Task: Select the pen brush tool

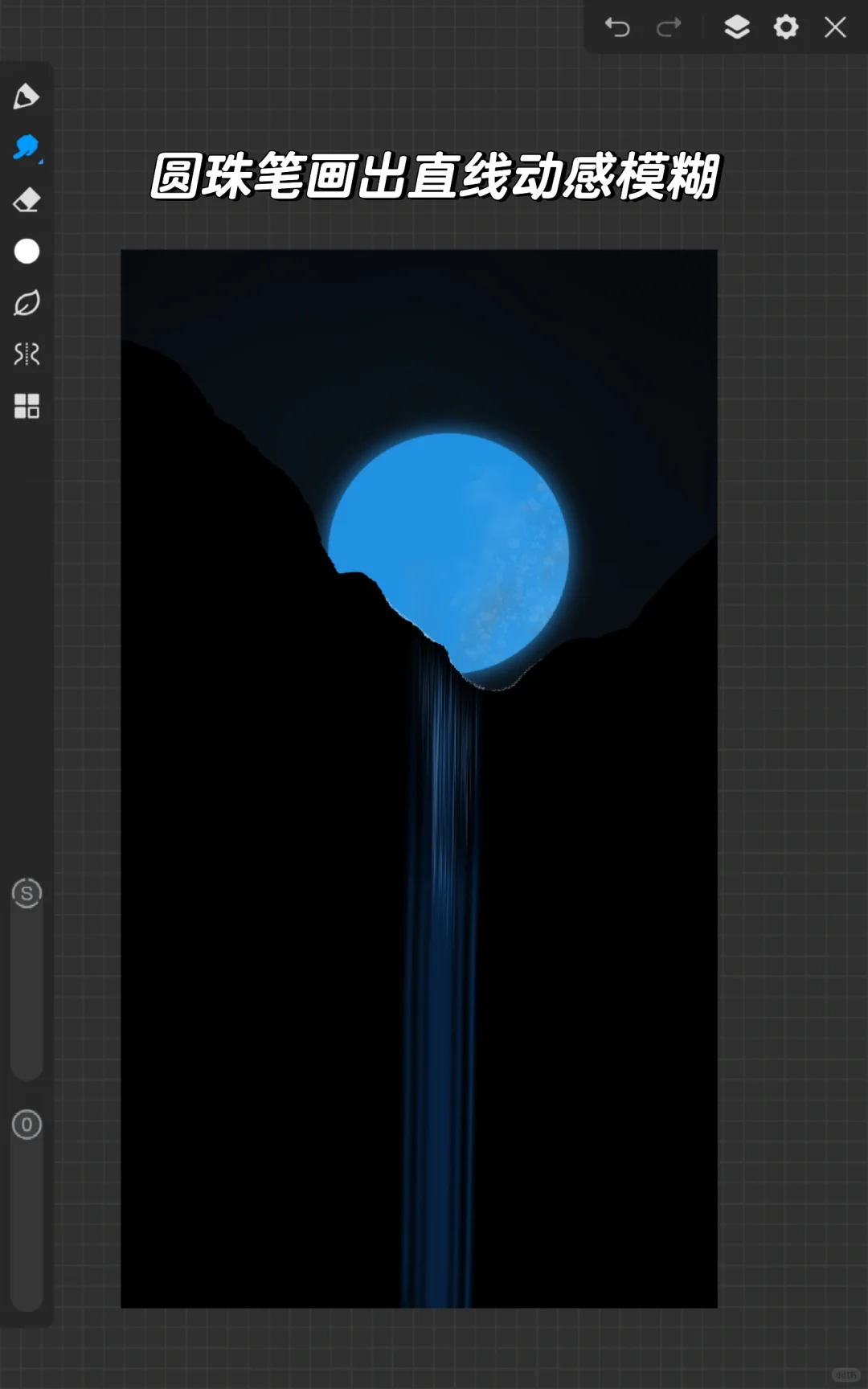Action: [x=26, y=96]
